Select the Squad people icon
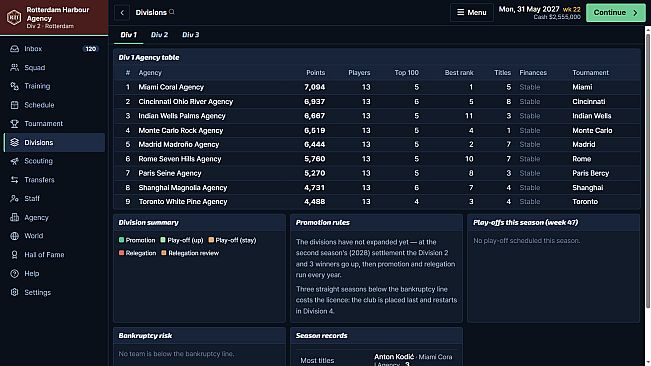The image size is (651, 366). point(15,68)
